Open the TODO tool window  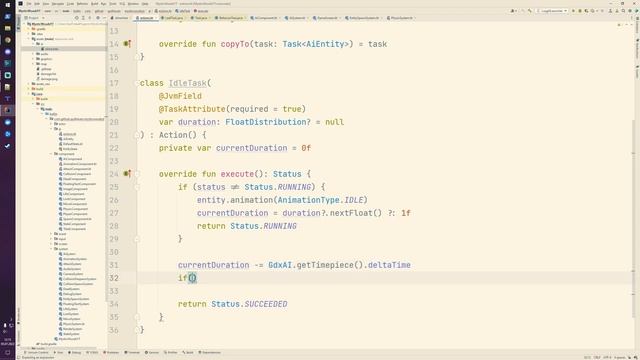click(92, 352)
